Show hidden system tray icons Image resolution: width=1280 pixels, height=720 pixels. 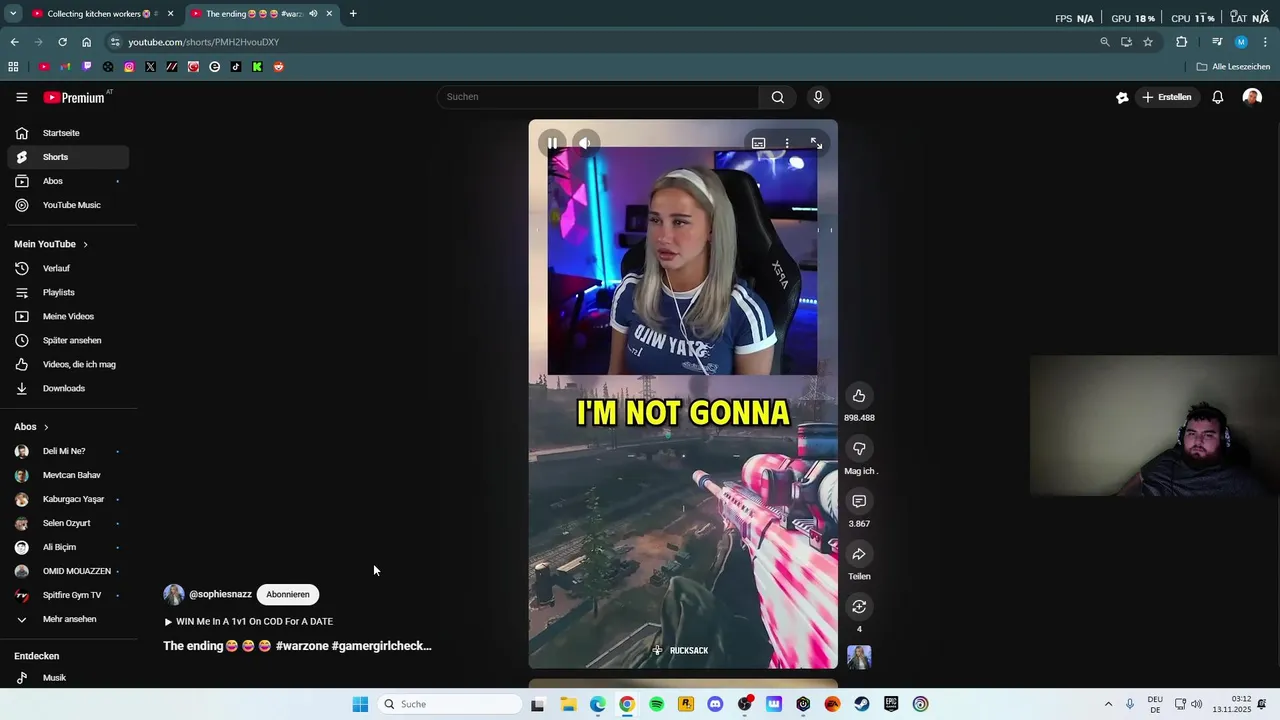[x=1108, y=704]
